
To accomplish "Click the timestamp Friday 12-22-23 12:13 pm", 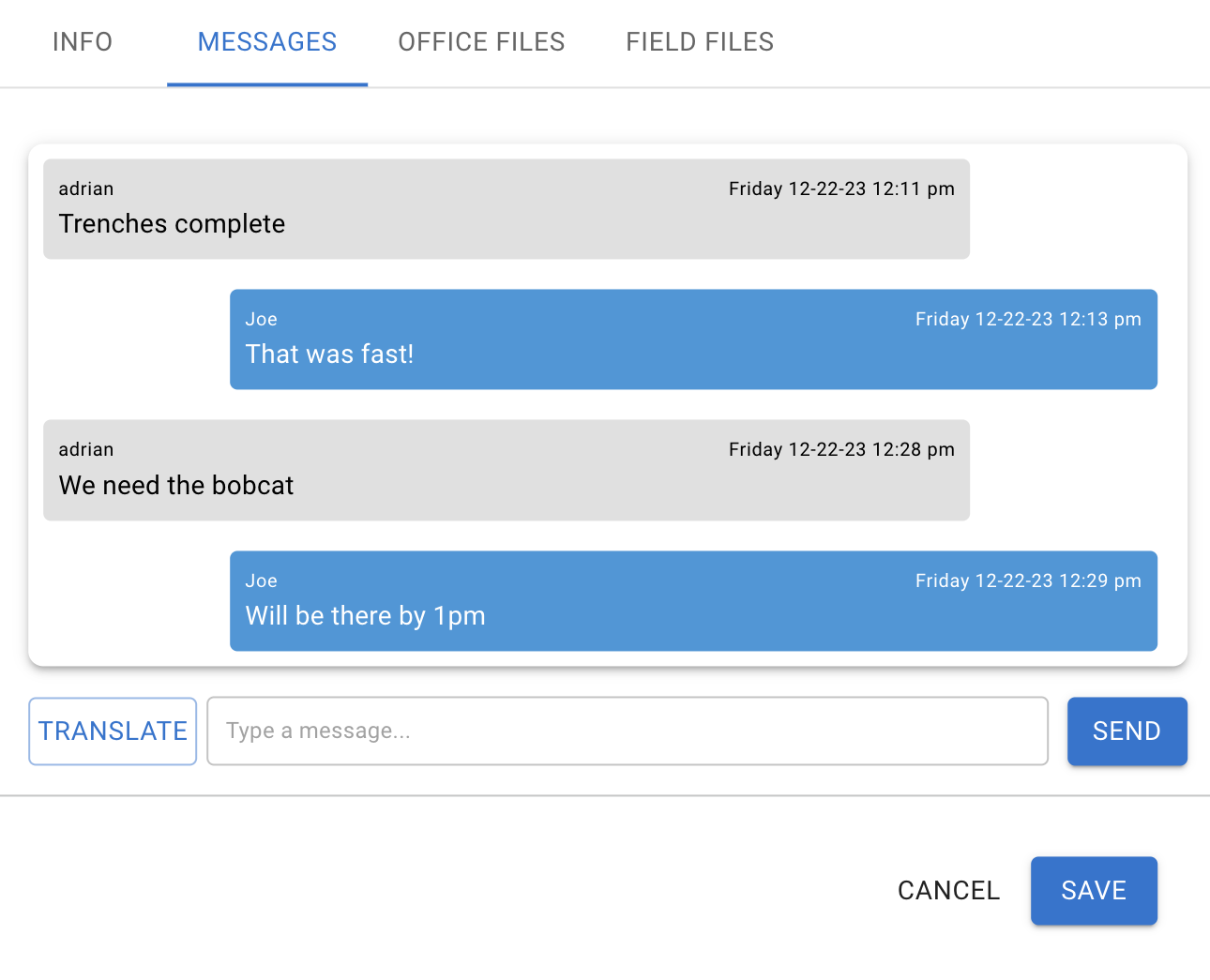I will (1028, 319).
